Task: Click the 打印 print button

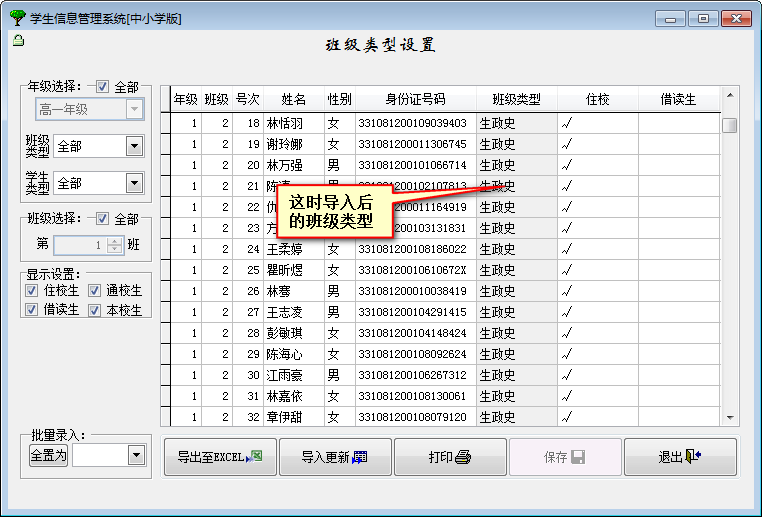Action: (x=449, y=457)
